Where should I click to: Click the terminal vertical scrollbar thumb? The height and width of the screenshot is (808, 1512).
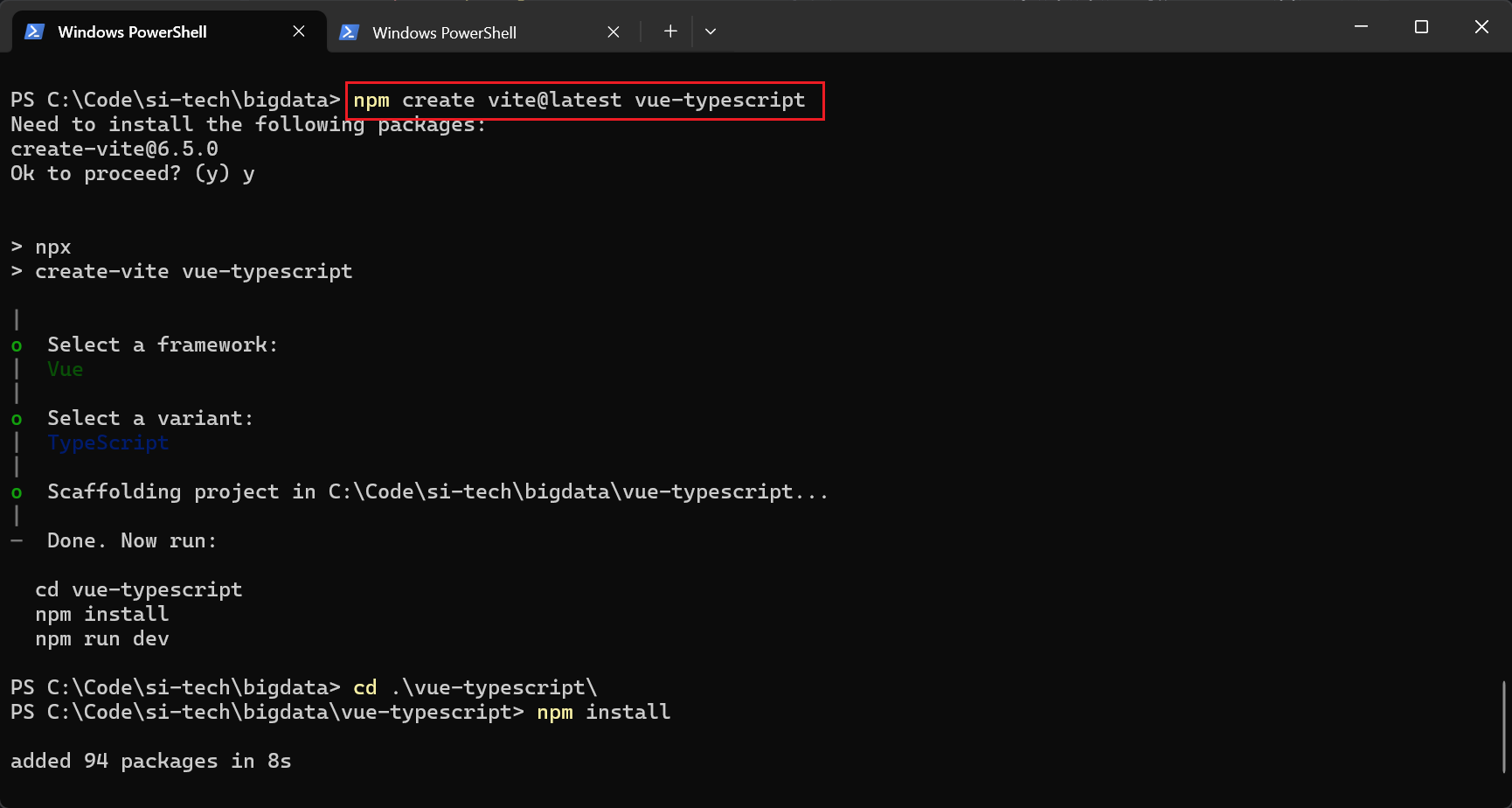[1504, 726]
